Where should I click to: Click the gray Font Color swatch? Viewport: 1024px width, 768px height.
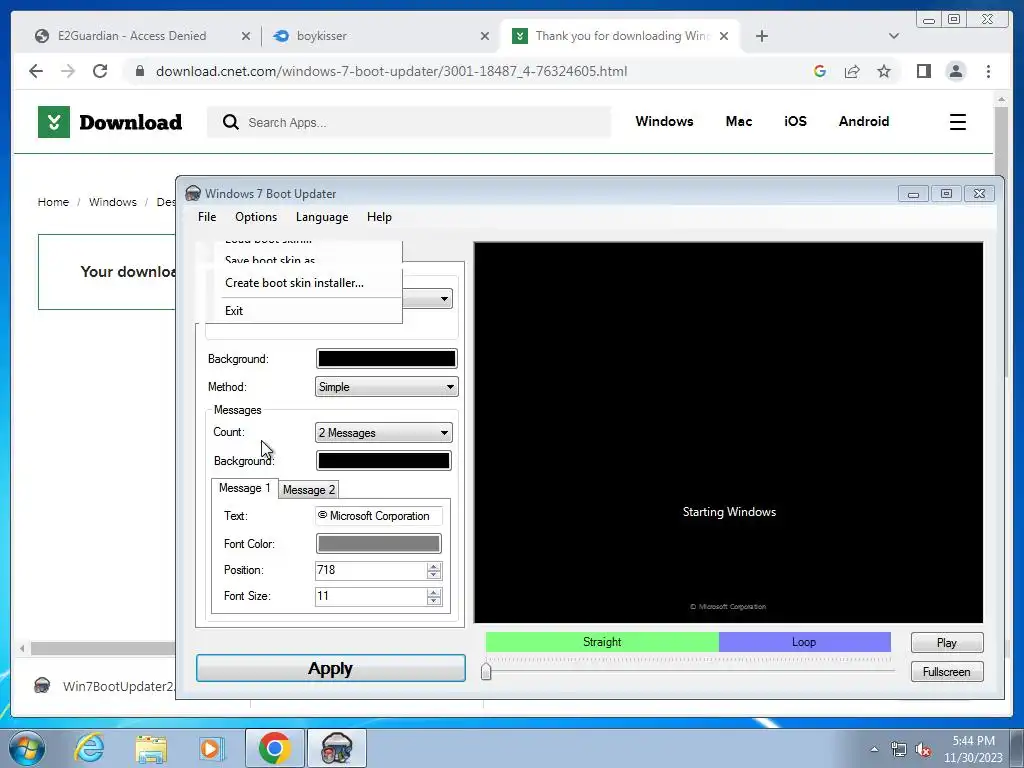pos(378,543)
